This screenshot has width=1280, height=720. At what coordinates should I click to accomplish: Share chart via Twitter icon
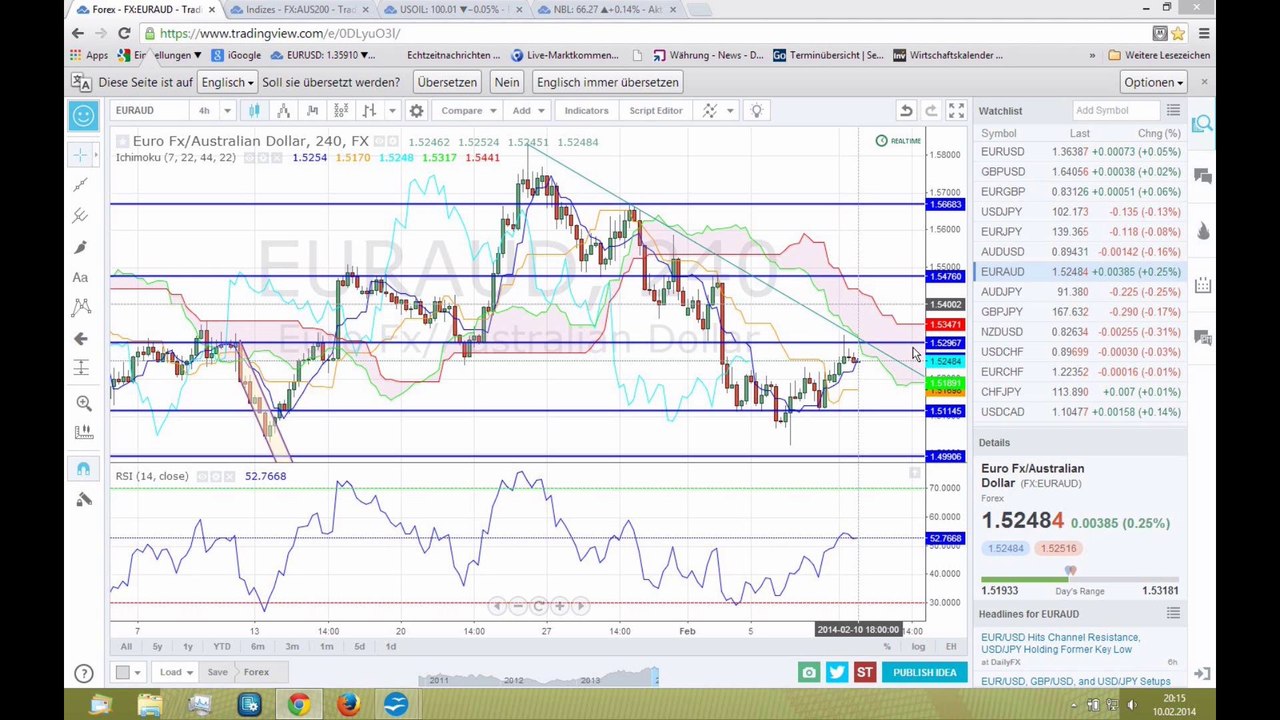point(837,672)
